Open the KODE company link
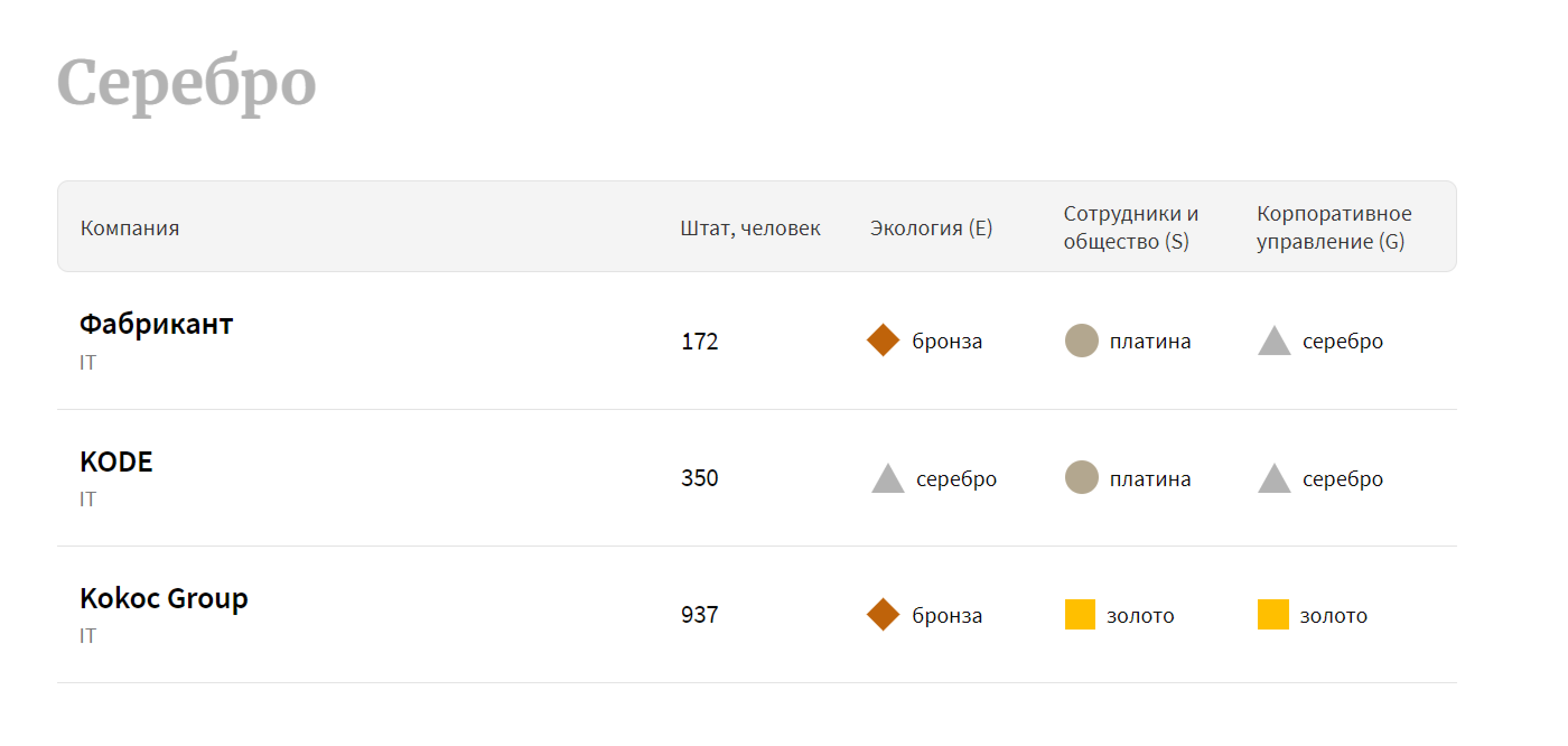This screenshot has height=746, width=1568. tap(116, 461)
